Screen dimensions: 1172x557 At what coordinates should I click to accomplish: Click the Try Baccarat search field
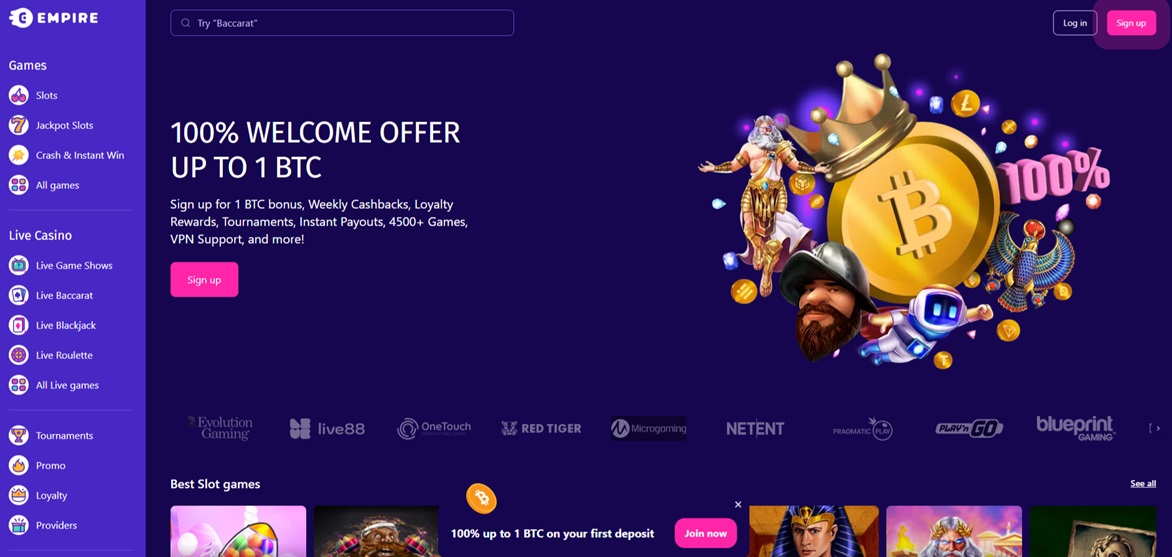[342, 23]
